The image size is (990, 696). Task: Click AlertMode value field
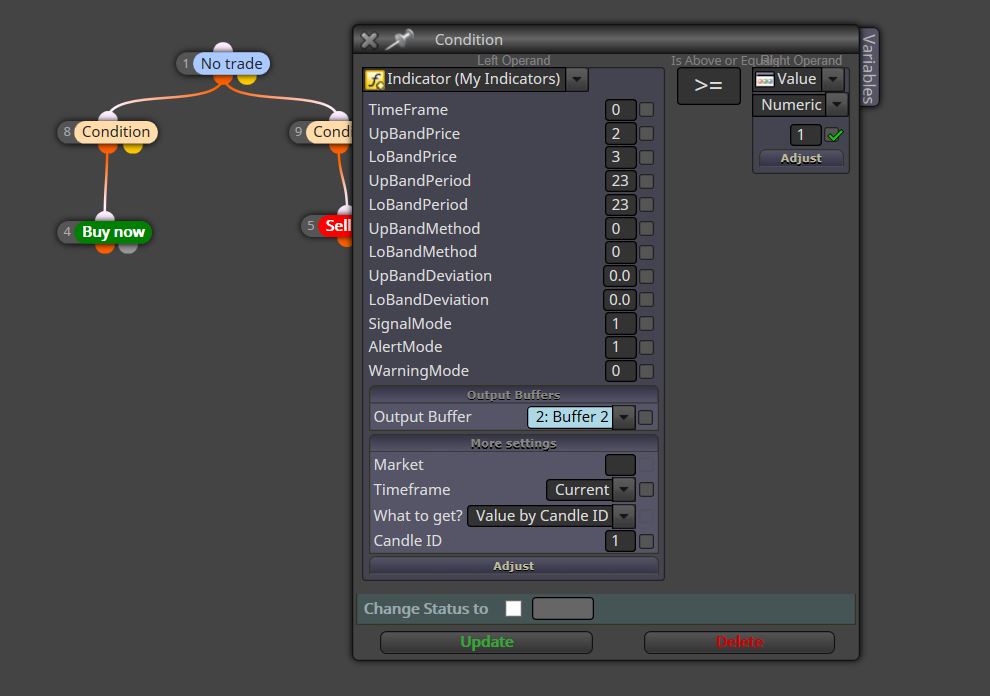point(620,347)
